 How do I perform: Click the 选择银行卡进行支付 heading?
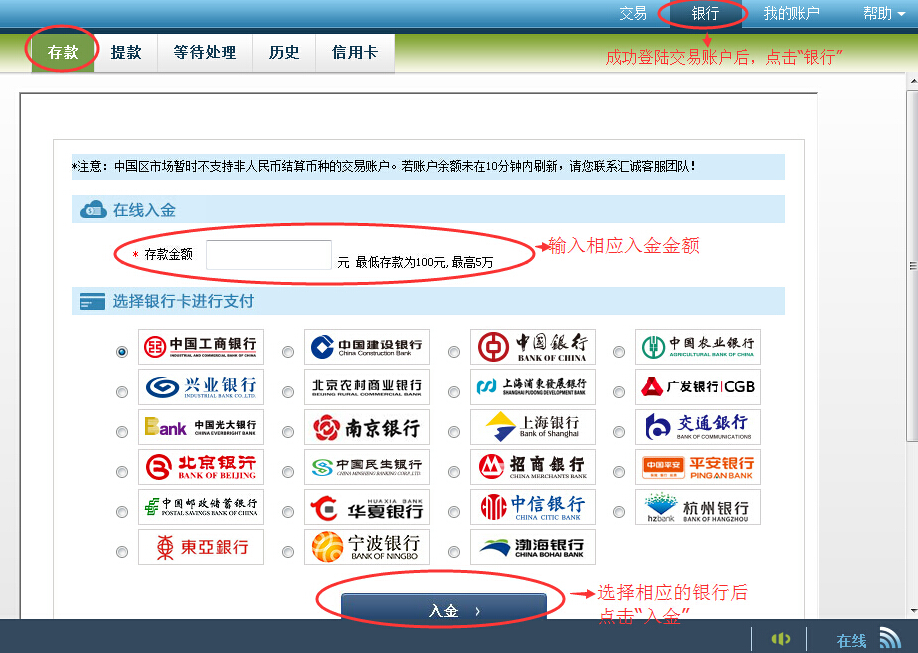183,301
